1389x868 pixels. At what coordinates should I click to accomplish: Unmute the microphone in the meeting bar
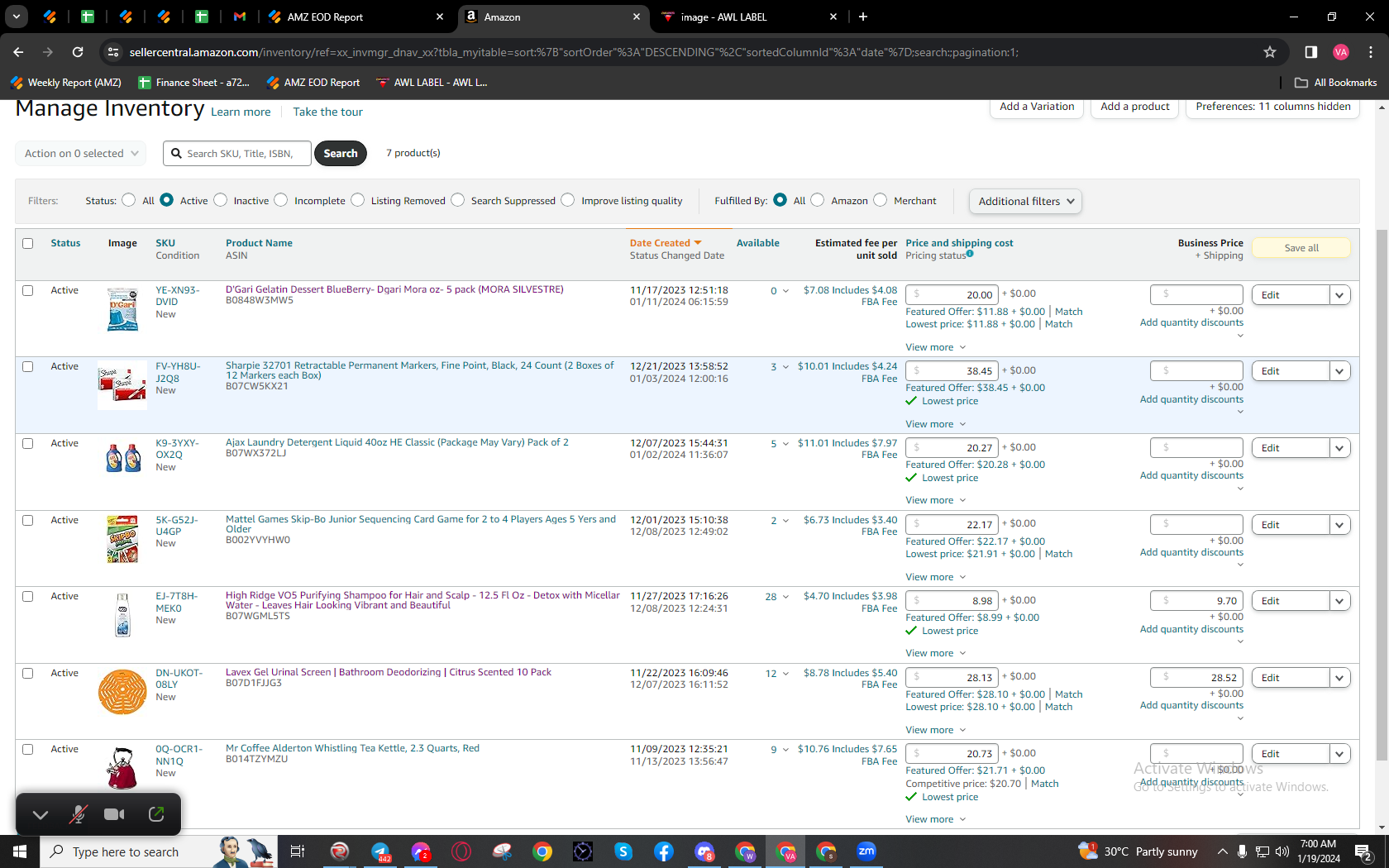[x=78, y=814]
